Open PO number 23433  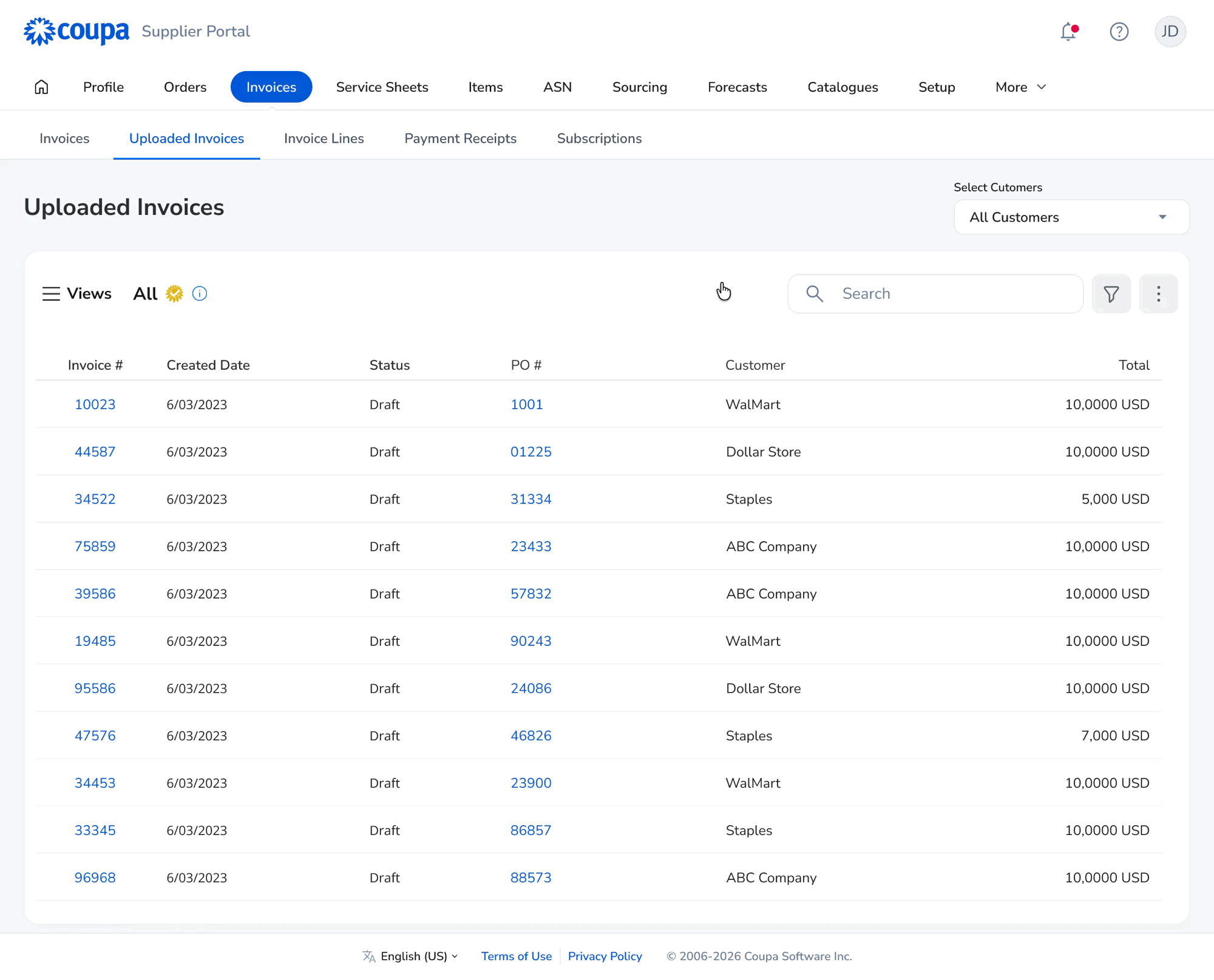pos(531,546)
